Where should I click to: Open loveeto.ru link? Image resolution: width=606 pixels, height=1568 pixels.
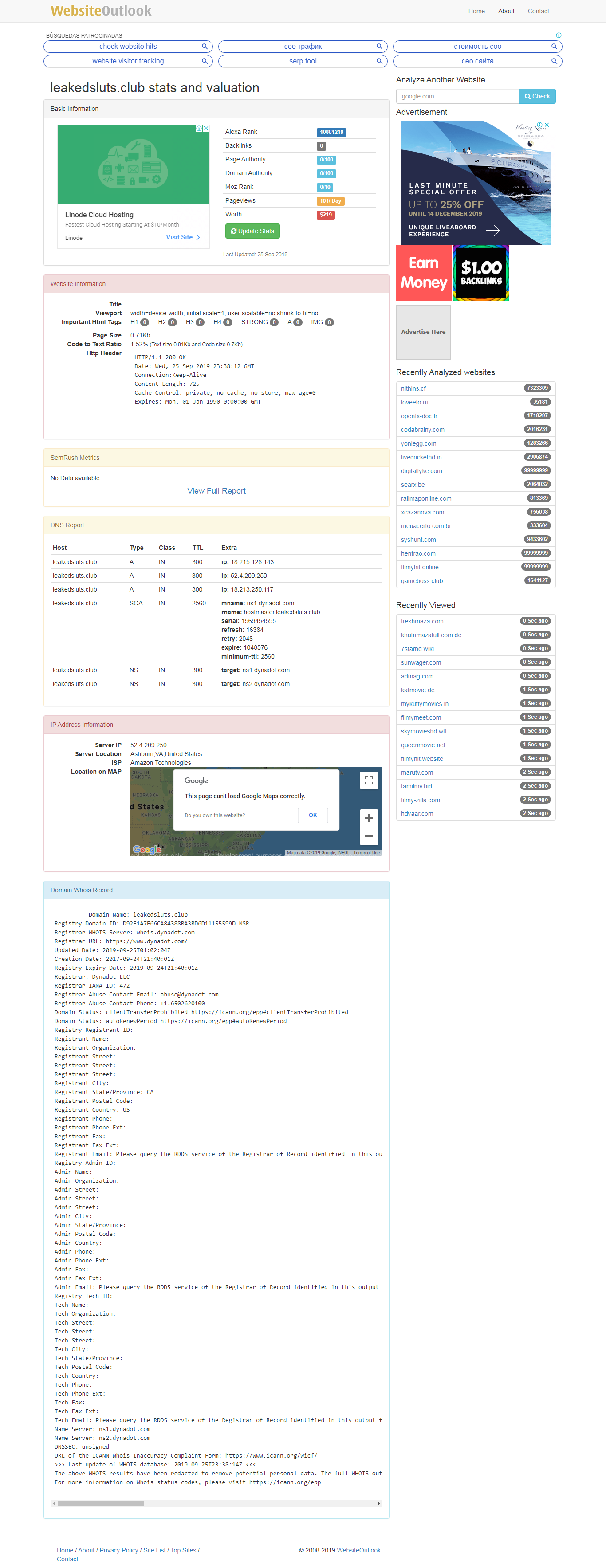(414, 402)
